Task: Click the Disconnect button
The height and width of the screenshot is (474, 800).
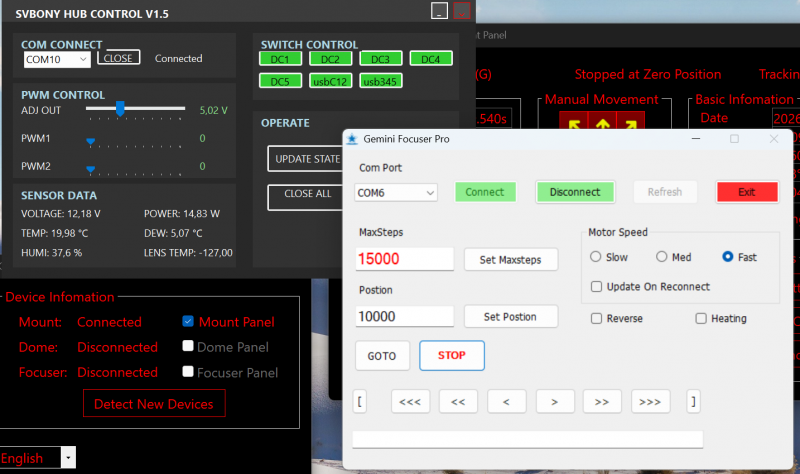Action: click(x=575, y=192)
